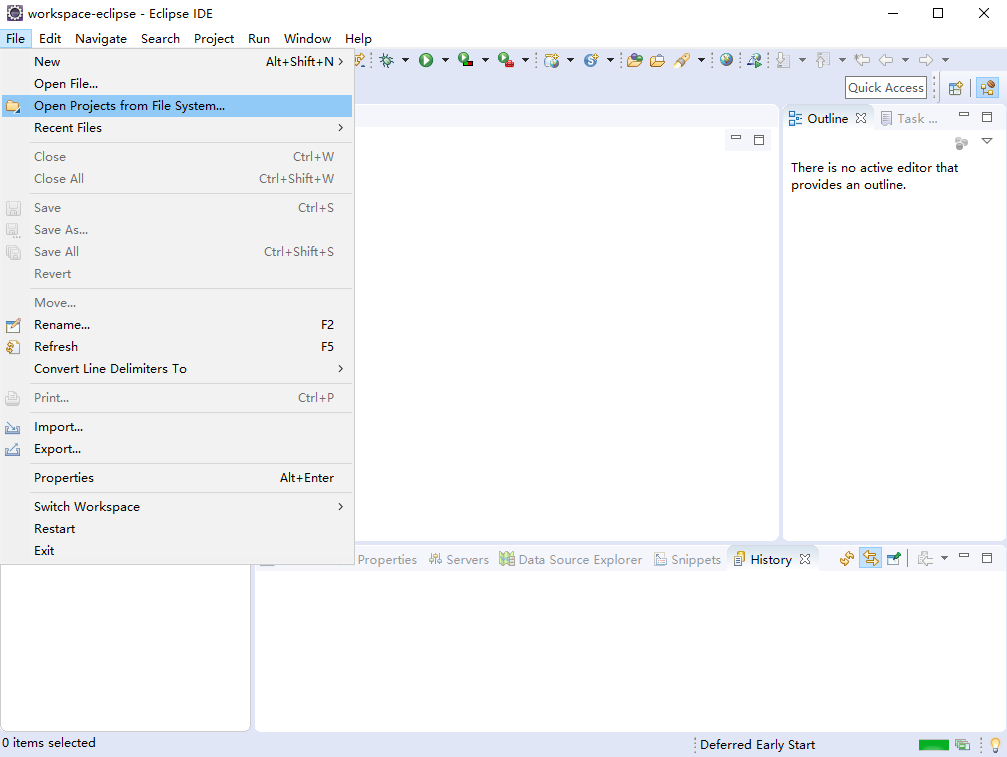This screenshot has width=1007, height=757.
Task: Toggle Pin this view in History
Action: pyautogui.click(x=894, y=559)
